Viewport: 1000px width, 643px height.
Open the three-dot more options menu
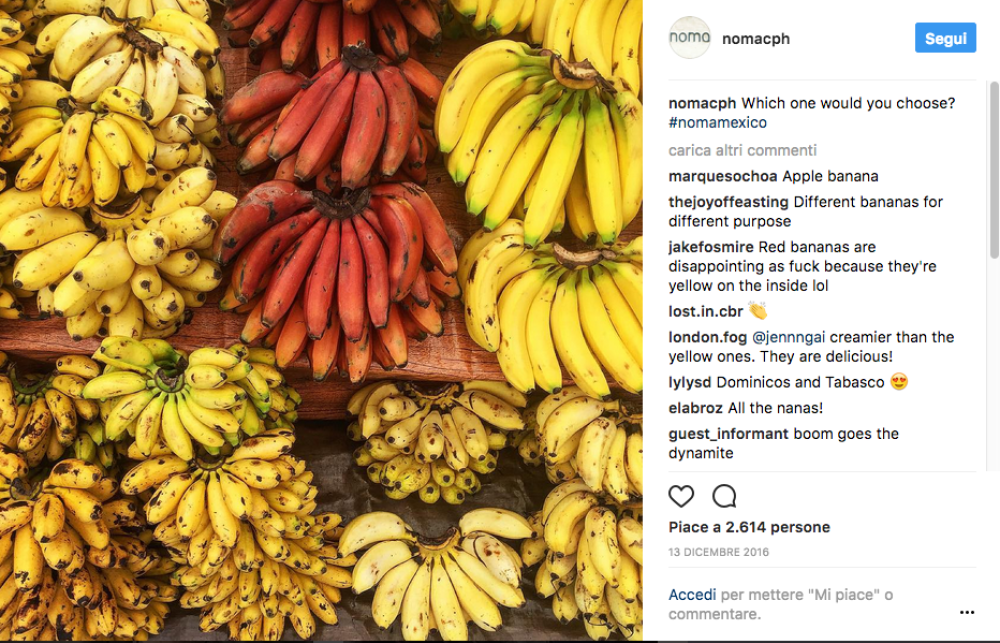click(966, 612)
